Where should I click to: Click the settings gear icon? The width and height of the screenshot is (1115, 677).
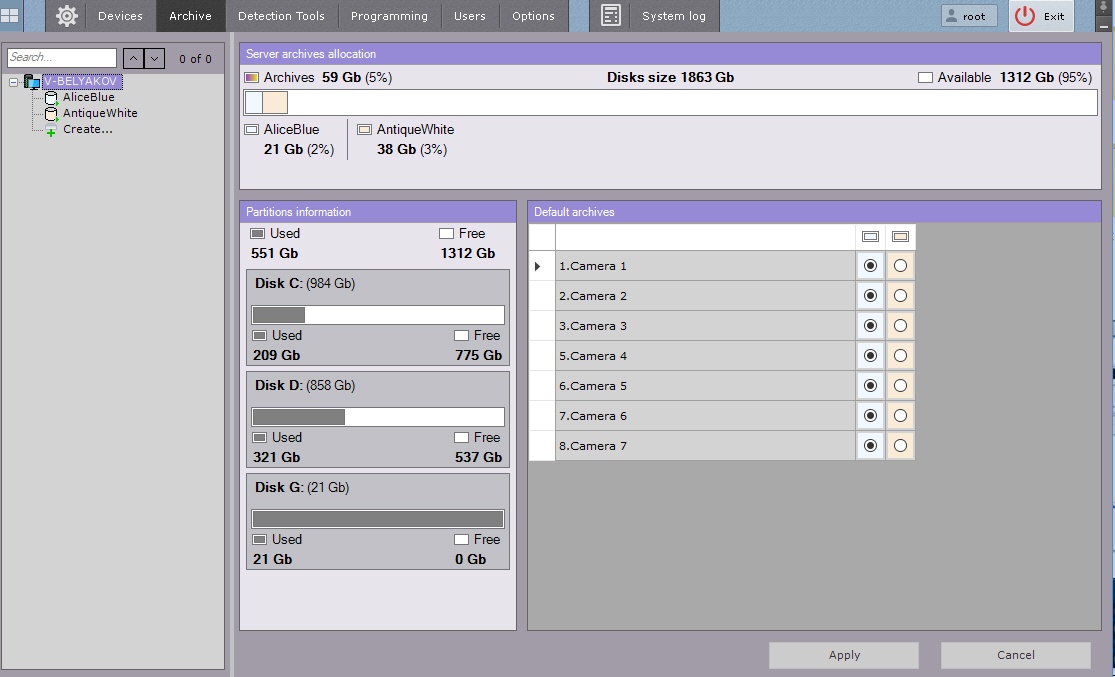(67, 16)
